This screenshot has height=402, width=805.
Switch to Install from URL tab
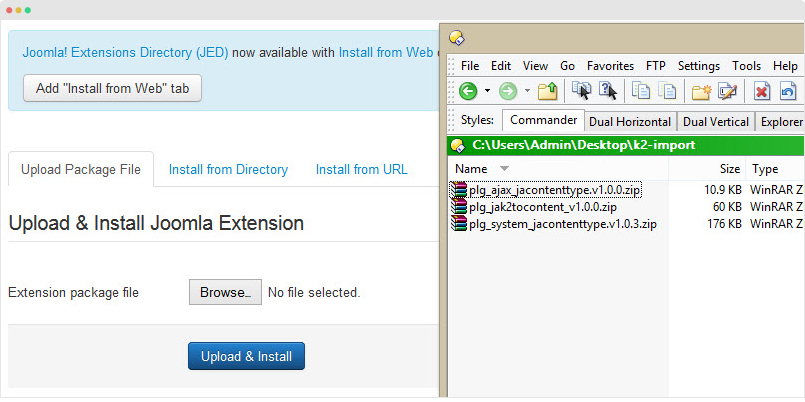361,169
